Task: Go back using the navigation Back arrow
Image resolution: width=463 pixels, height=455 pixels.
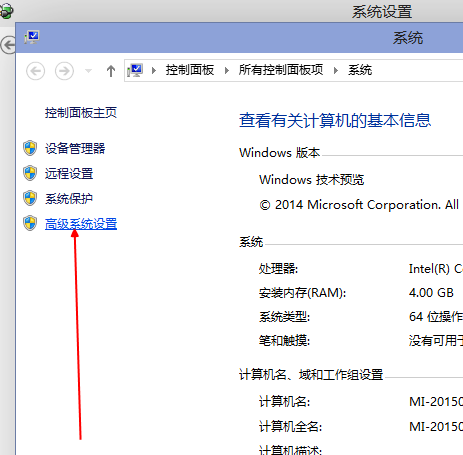Action: [x=35, y=71]
